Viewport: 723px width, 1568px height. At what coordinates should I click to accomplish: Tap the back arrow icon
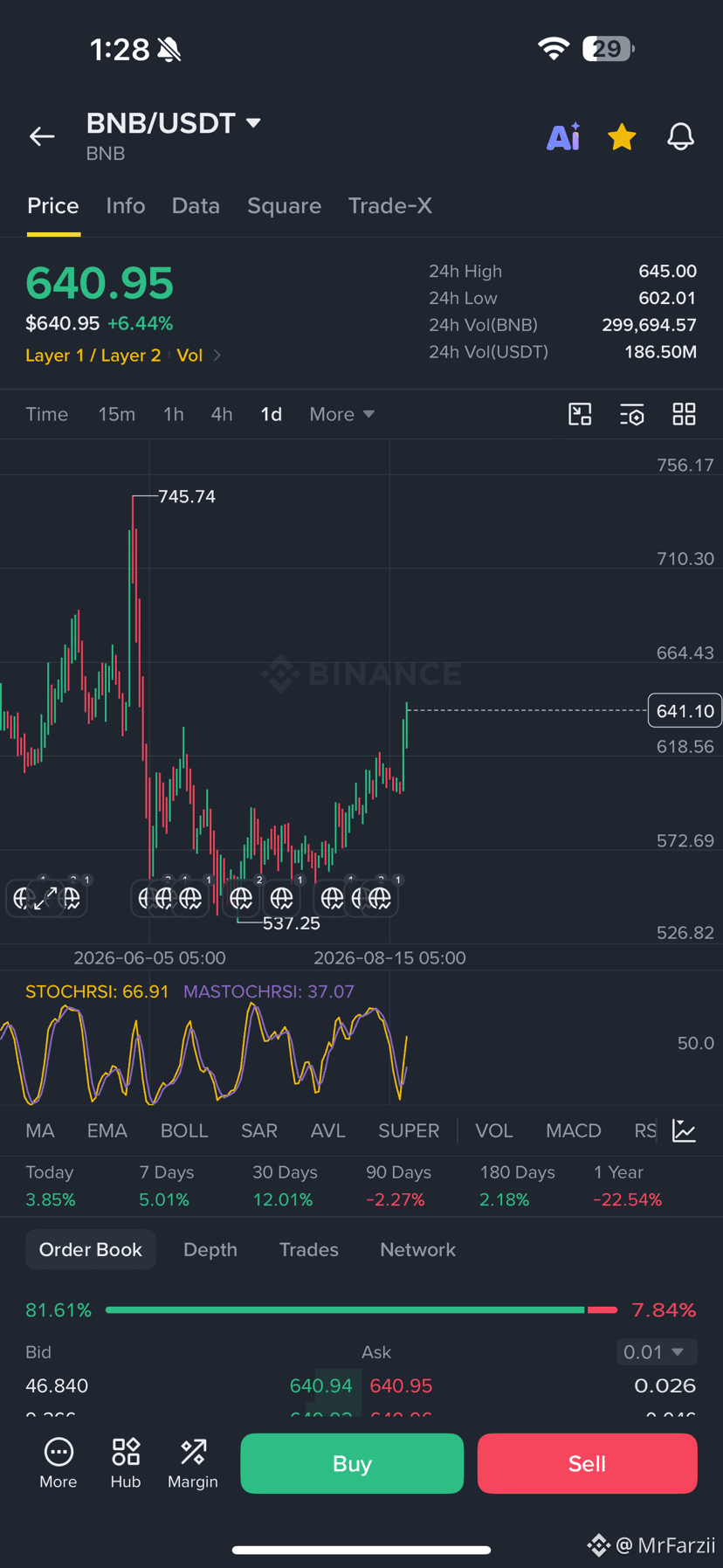point(42,136)
